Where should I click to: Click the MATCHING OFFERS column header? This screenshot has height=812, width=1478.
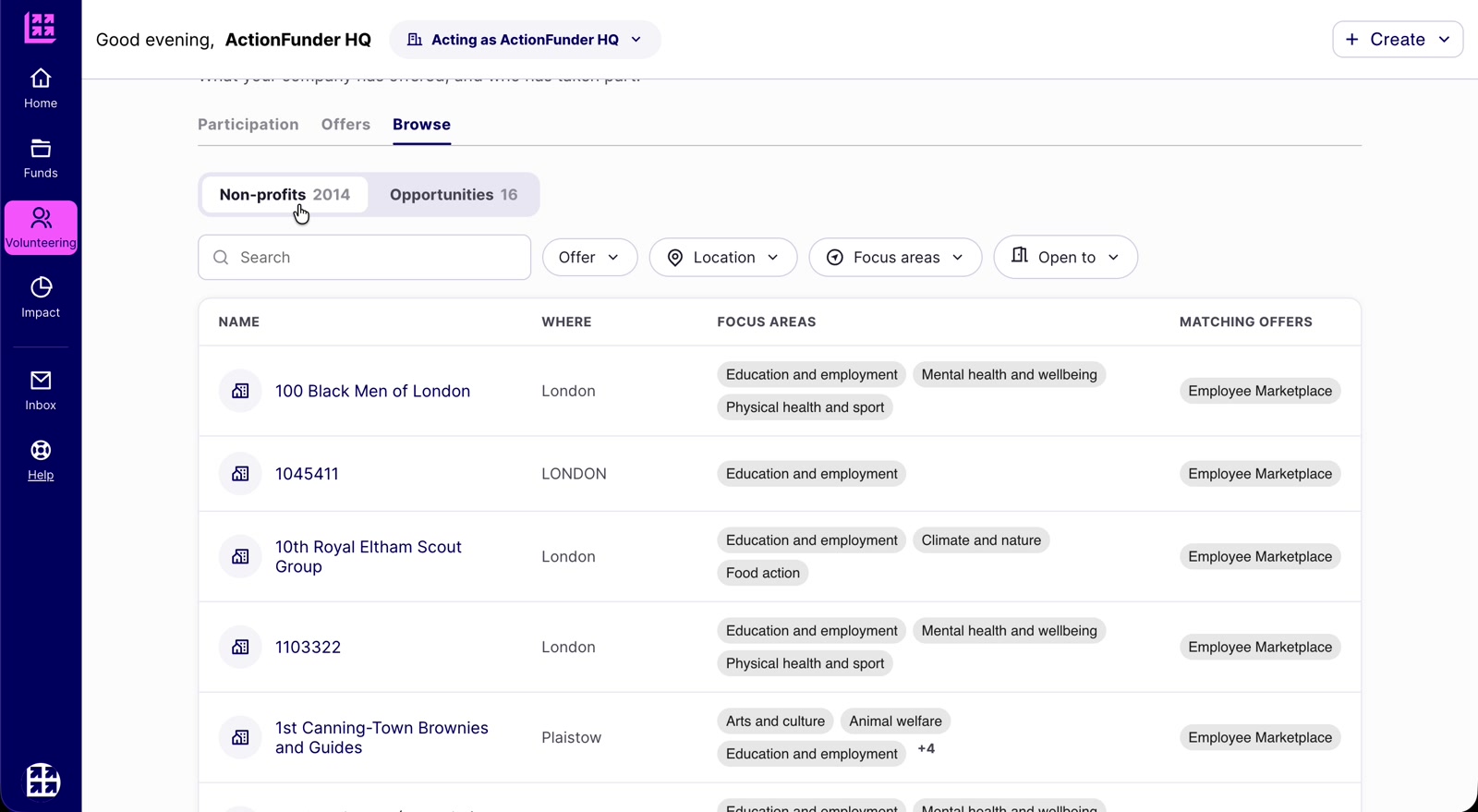(x=1245, y=322)
